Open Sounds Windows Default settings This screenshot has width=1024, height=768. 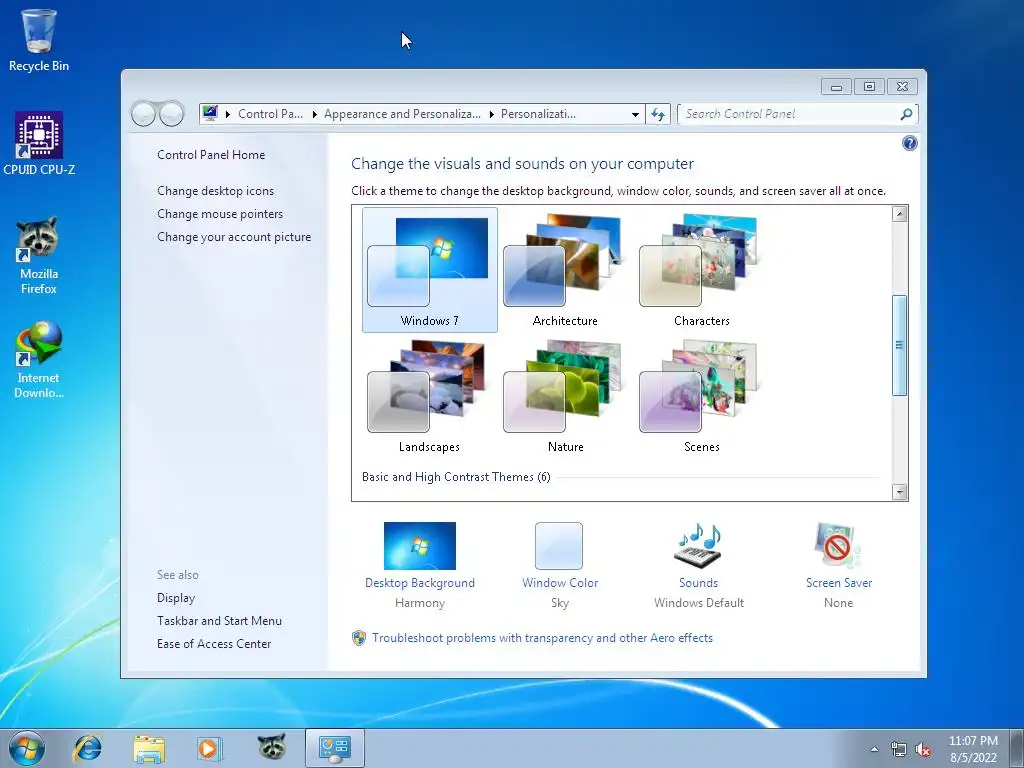point(699,566)
